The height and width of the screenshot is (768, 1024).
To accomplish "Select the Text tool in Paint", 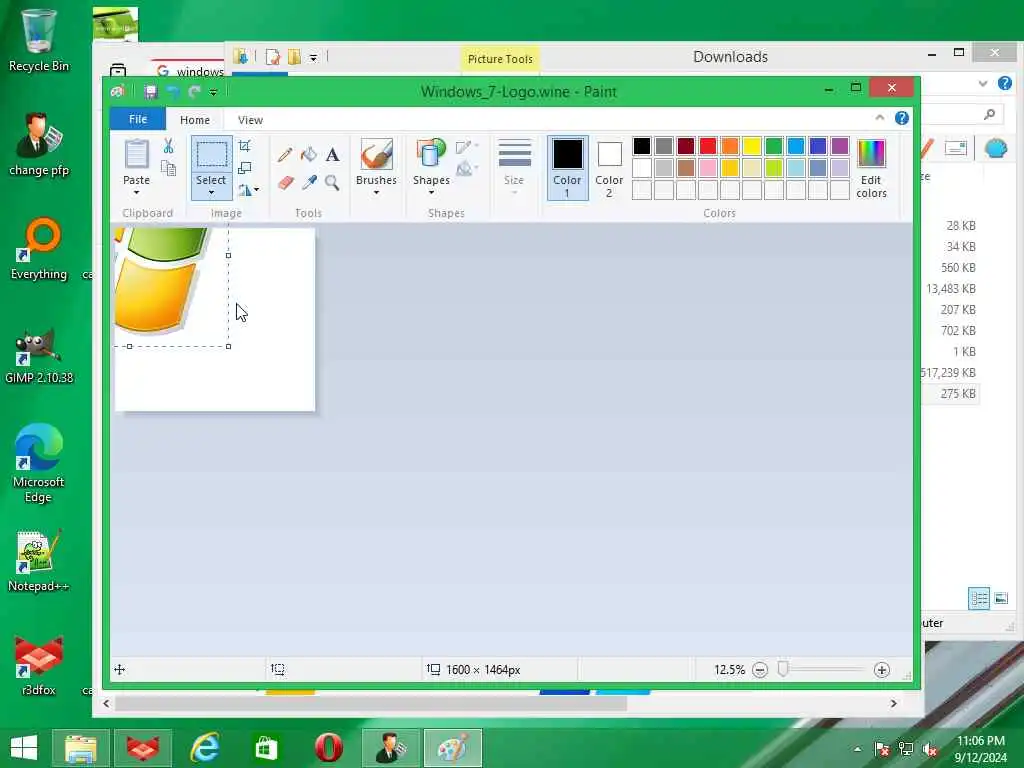I will click(332, 155).
